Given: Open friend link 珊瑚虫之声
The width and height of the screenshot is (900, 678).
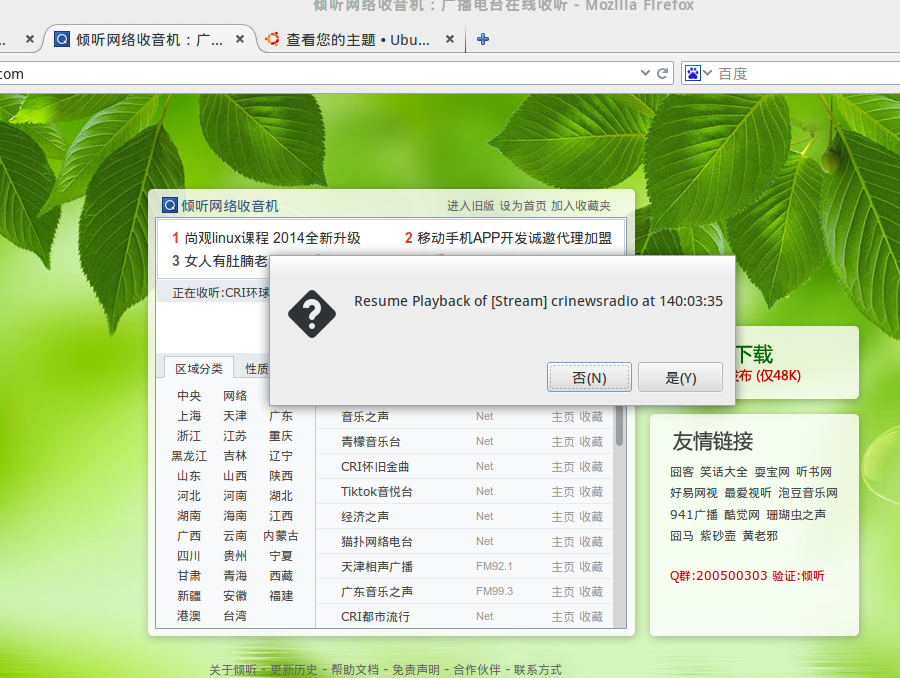Looking at the screenshot, I should pyautogui.click(x=796, y=514).
